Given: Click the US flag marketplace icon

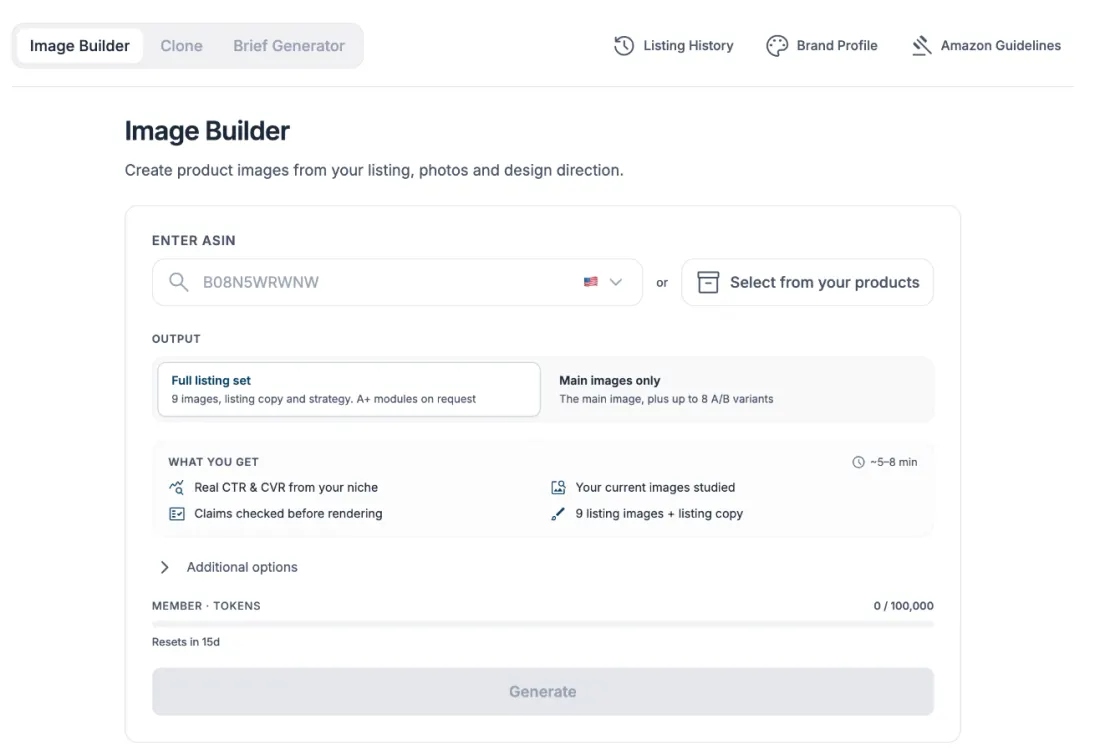Looking at the screenshot, I should point(591,282).
